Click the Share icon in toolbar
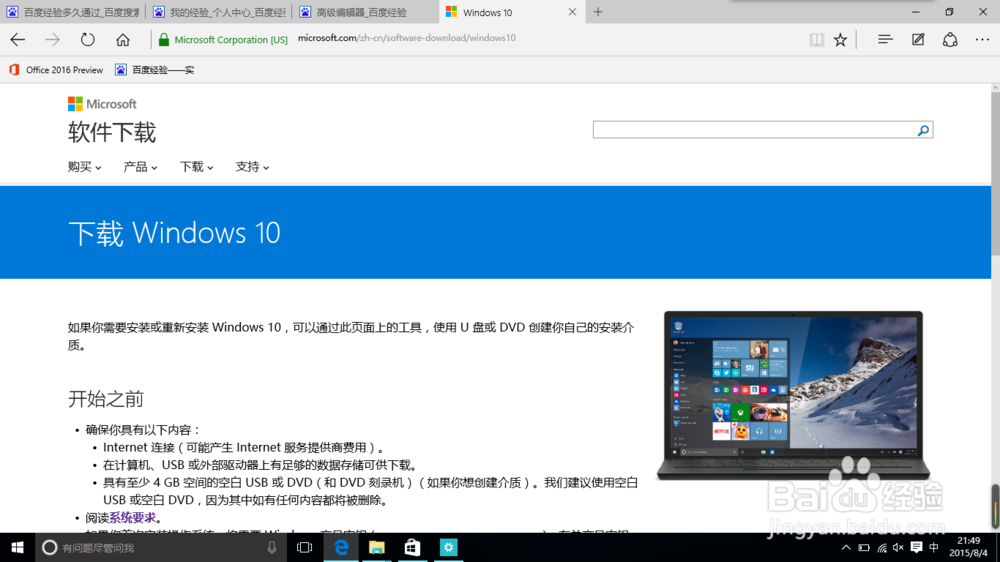The width and height of the screenshot is (1000, 562). (x=950, y=40)
